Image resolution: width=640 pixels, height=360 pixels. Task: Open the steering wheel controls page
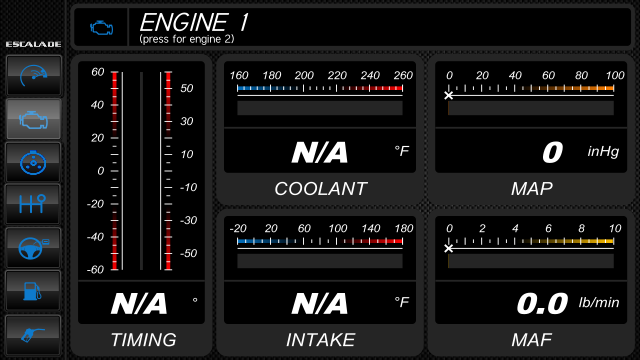tap(33, 247)
